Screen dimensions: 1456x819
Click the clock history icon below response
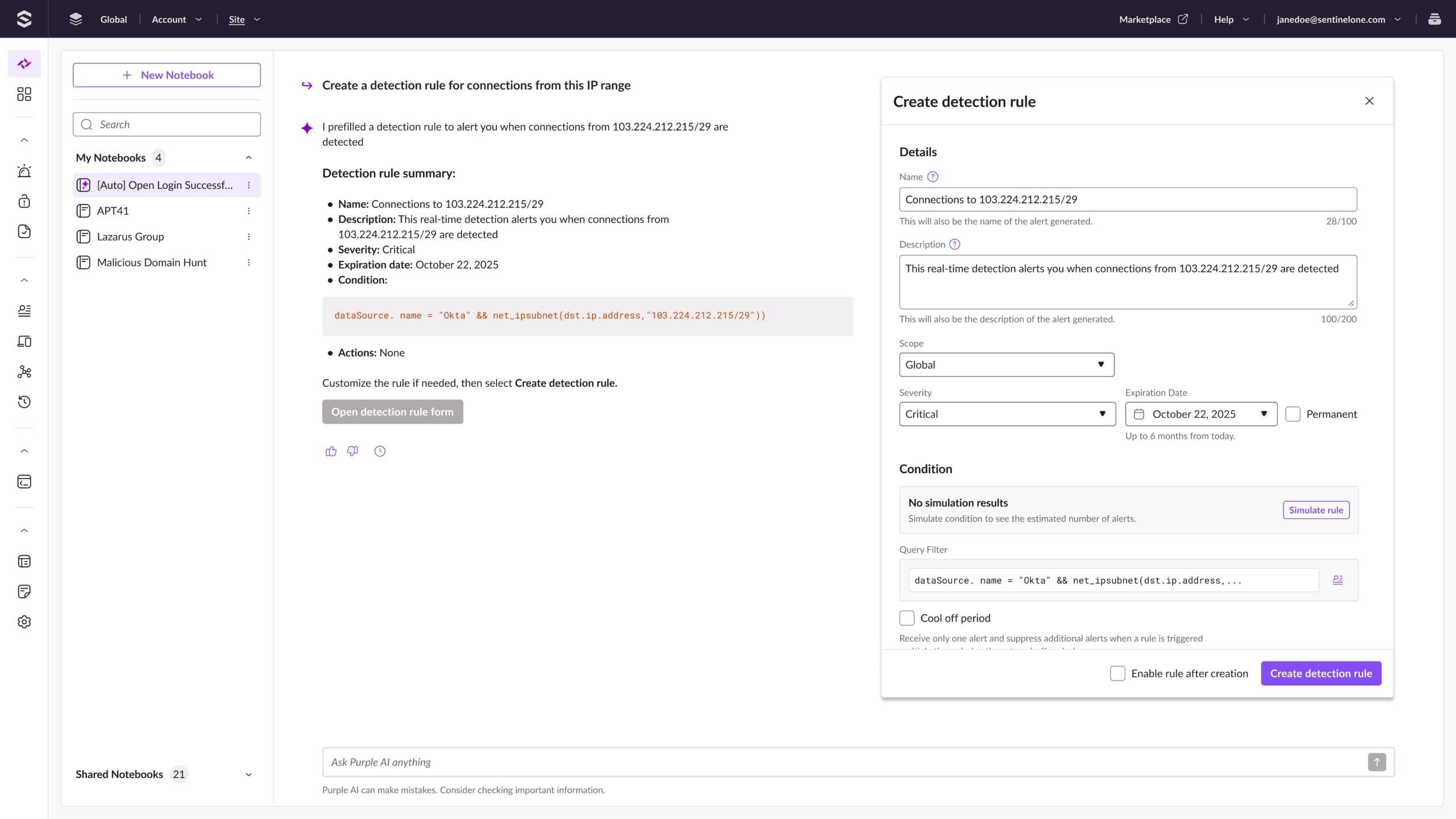coord(379,451)
